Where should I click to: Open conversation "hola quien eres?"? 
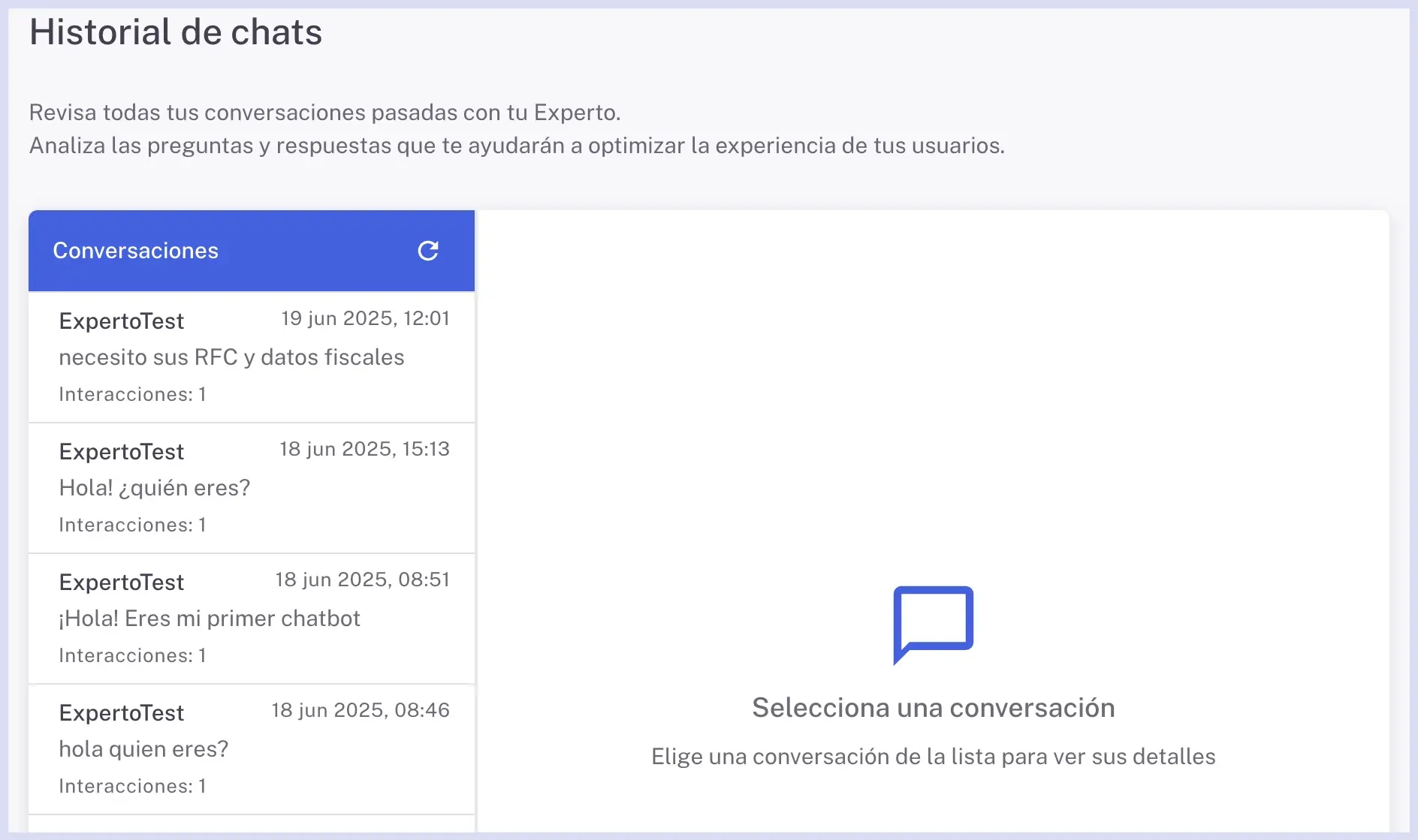coord(252,749)
